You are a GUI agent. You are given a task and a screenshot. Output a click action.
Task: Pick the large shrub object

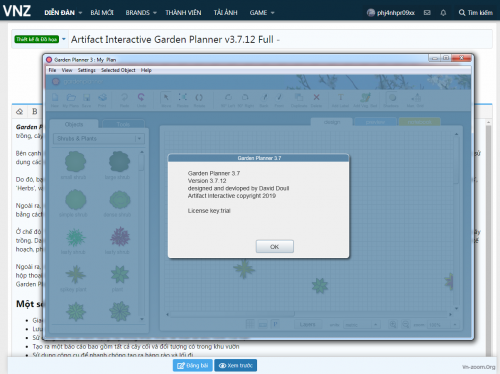(119, 161)
